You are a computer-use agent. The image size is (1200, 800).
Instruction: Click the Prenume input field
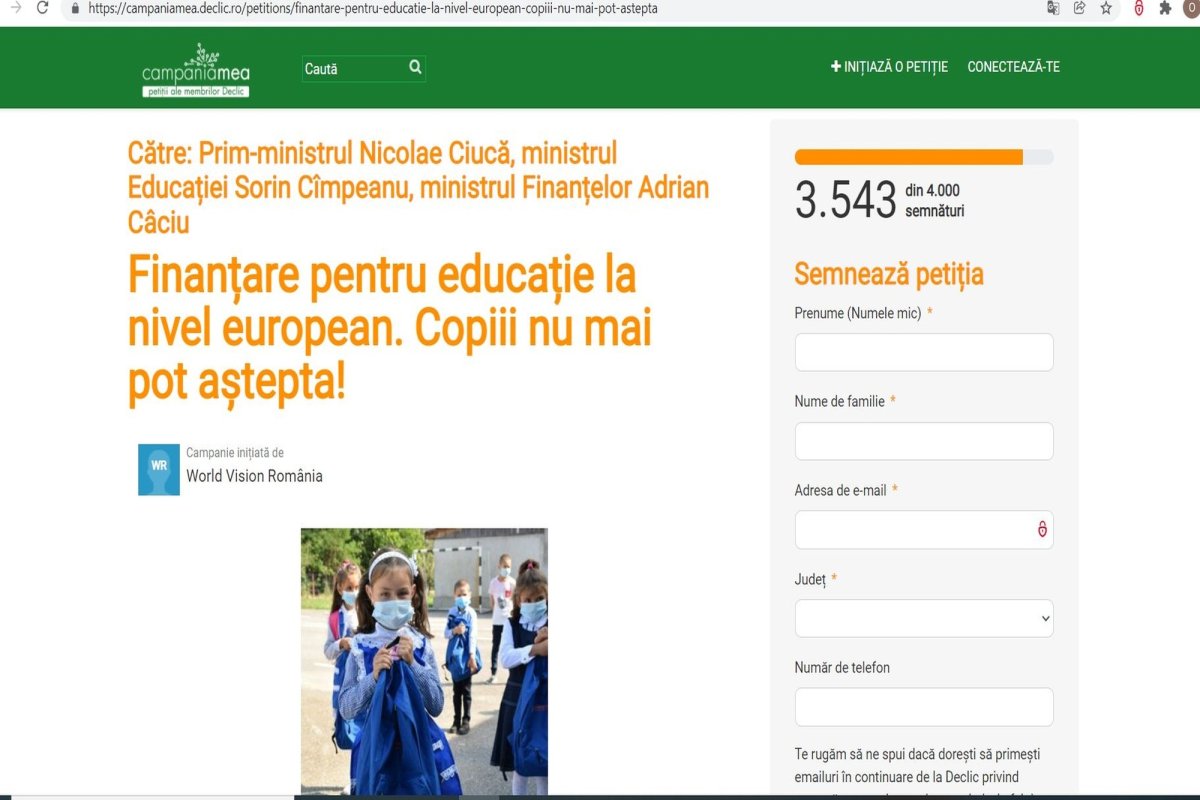[923, 352]
